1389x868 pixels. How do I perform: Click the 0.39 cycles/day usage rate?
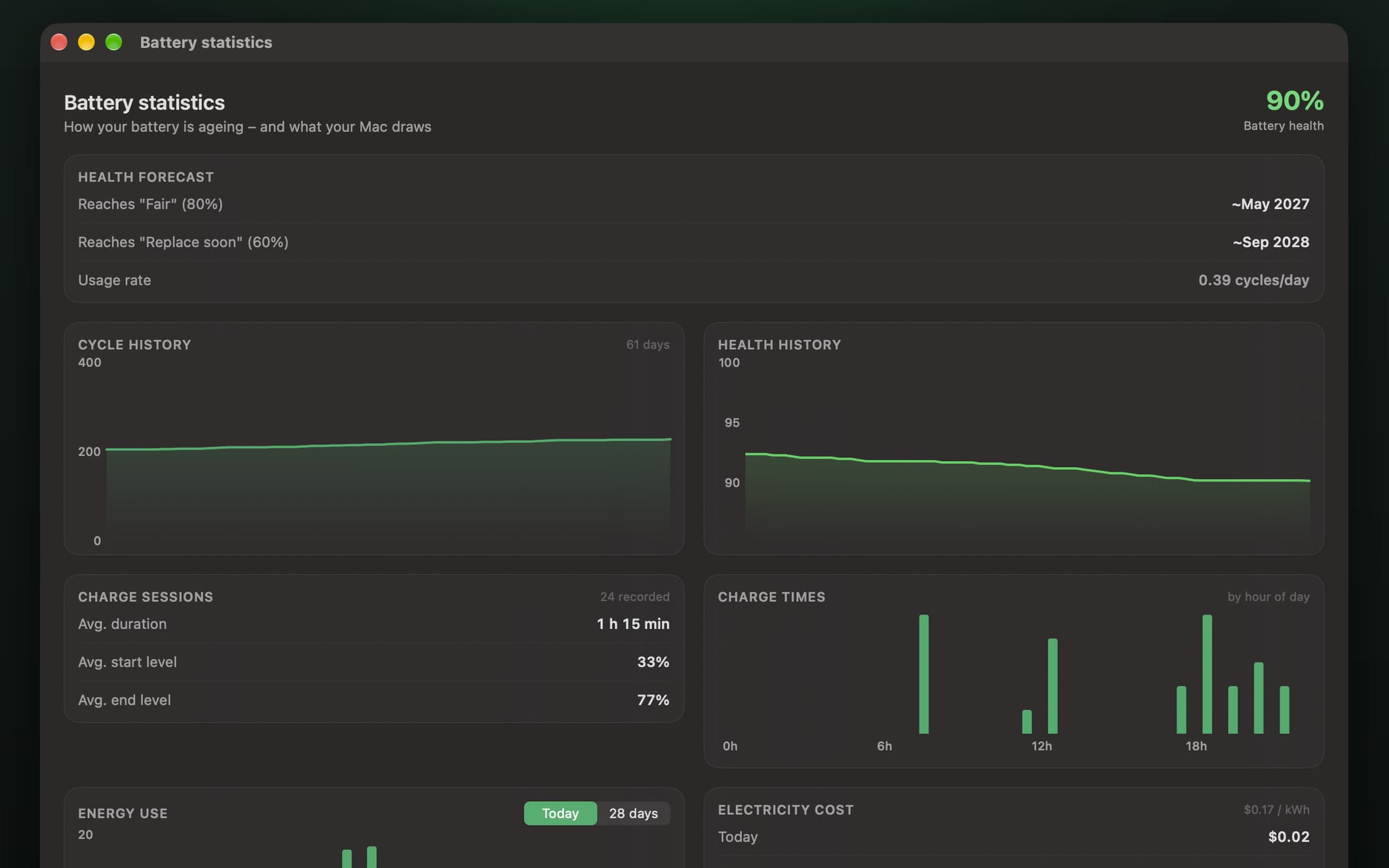tap(1253, 280)
